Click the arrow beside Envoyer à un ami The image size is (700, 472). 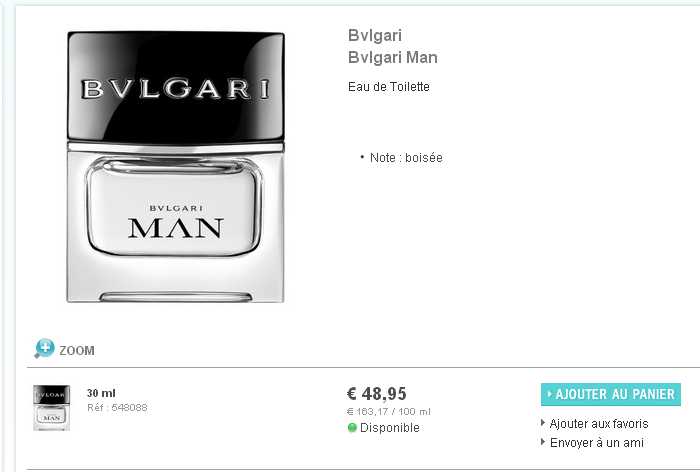coord(543,442)
